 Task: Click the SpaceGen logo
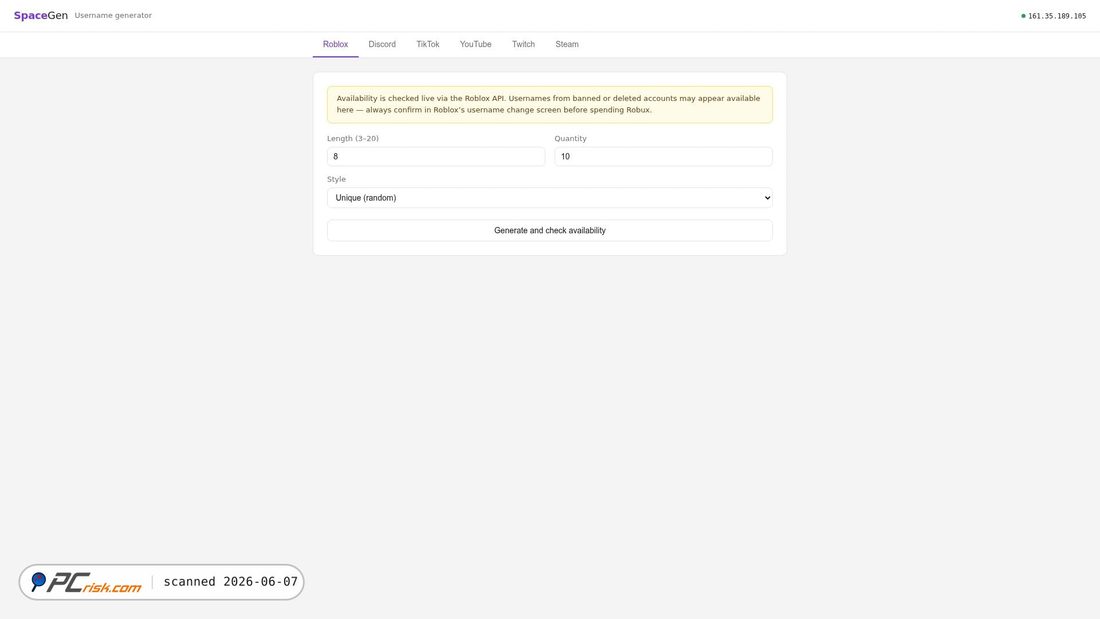point(41,15)
